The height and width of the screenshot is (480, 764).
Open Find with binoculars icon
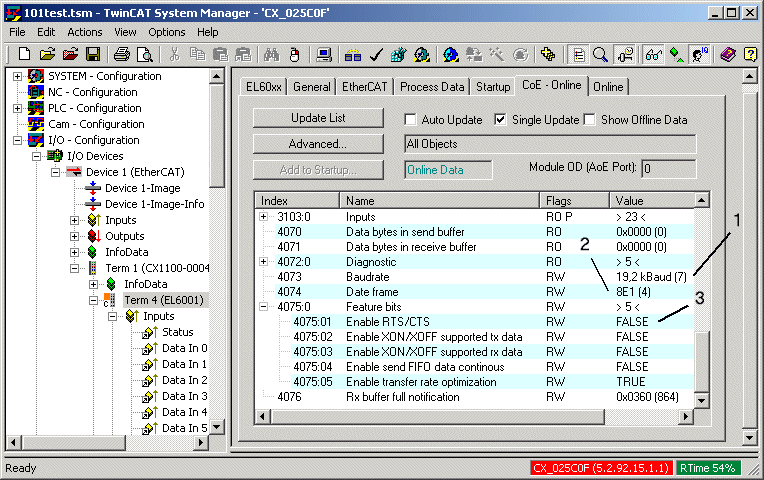point(271,54)
